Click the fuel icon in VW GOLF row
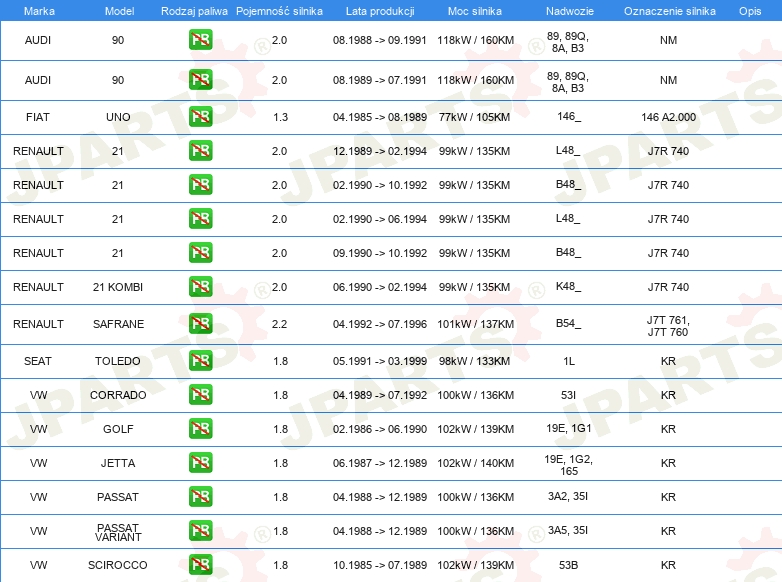The image size is (782, 582). point(200,429)
